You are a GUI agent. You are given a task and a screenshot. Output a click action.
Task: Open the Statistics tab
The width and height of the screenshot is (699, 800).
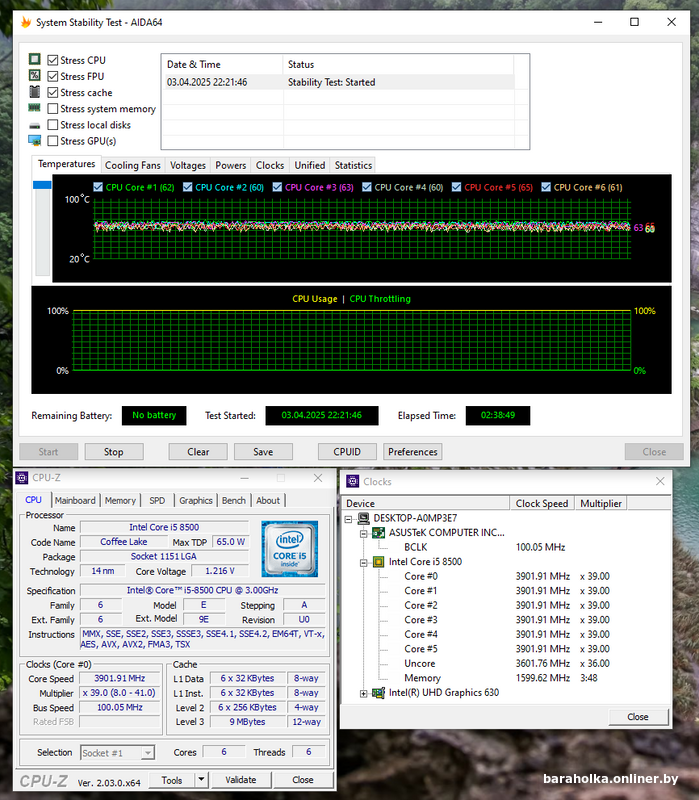click(x=353, y=165)
